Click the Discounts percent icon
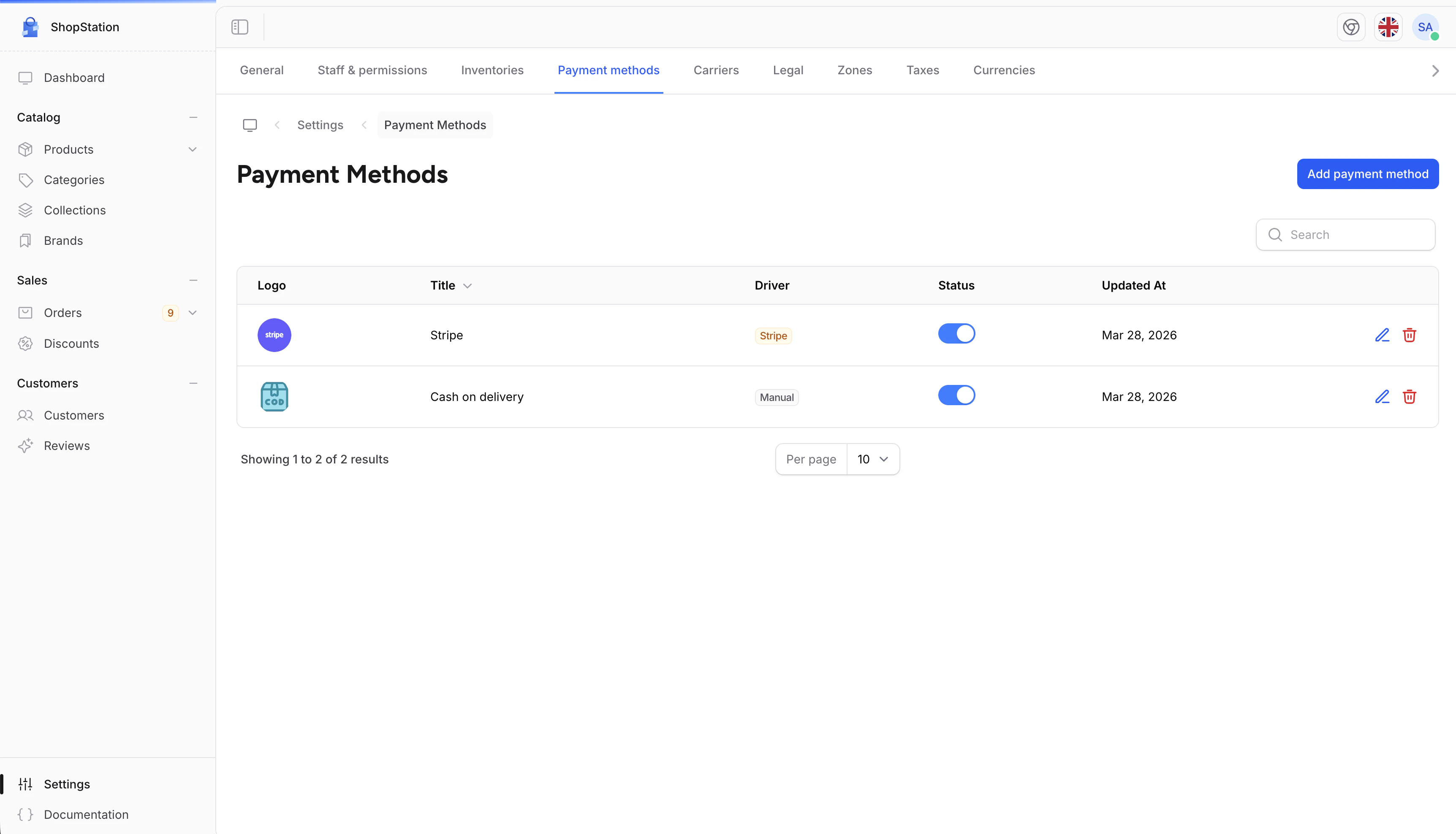This screenshot has width=1456, height=834. click(x=26, y=343)
